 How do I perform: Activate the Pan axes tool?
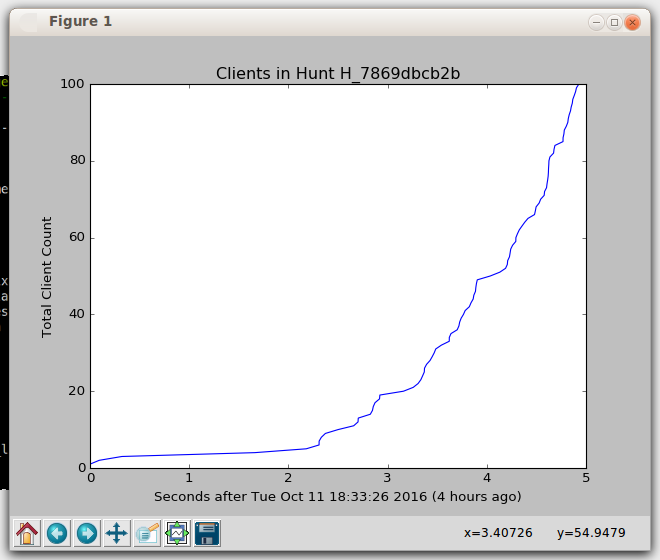coord(117,533)
